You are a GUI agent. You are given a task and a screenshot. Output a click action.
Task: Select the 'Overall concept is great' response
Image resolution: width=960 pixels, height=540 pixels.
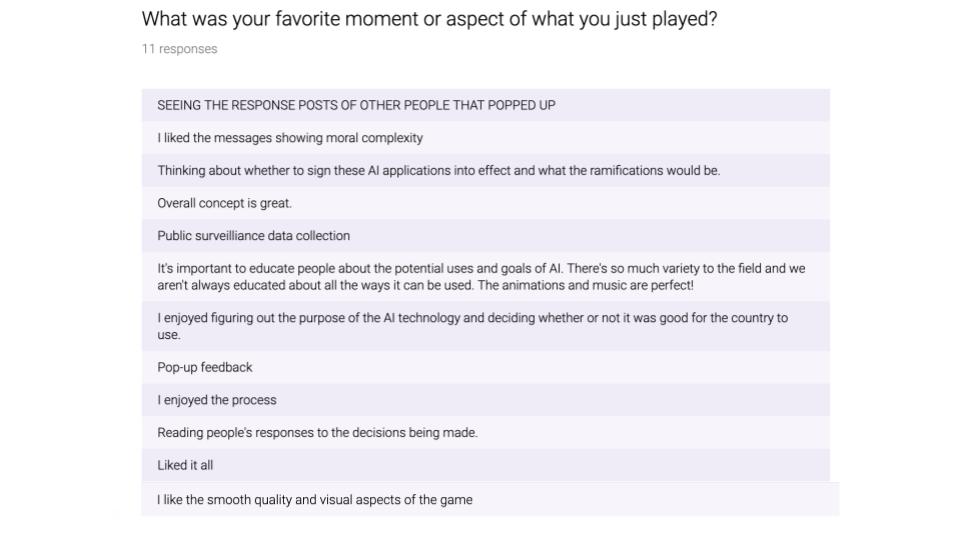click(x=486, y=203)
